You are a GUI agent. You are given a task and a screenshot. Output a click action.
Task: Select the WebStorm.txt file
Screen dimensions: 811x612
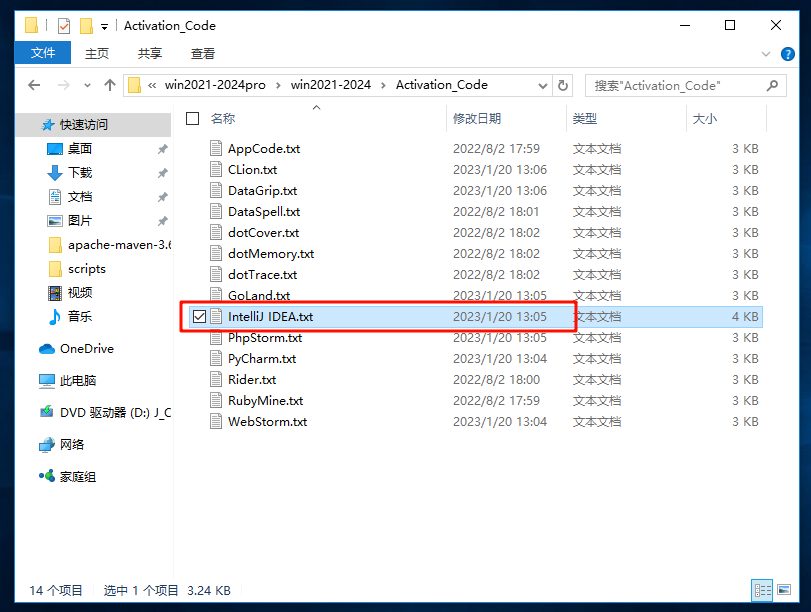[267, 422]
